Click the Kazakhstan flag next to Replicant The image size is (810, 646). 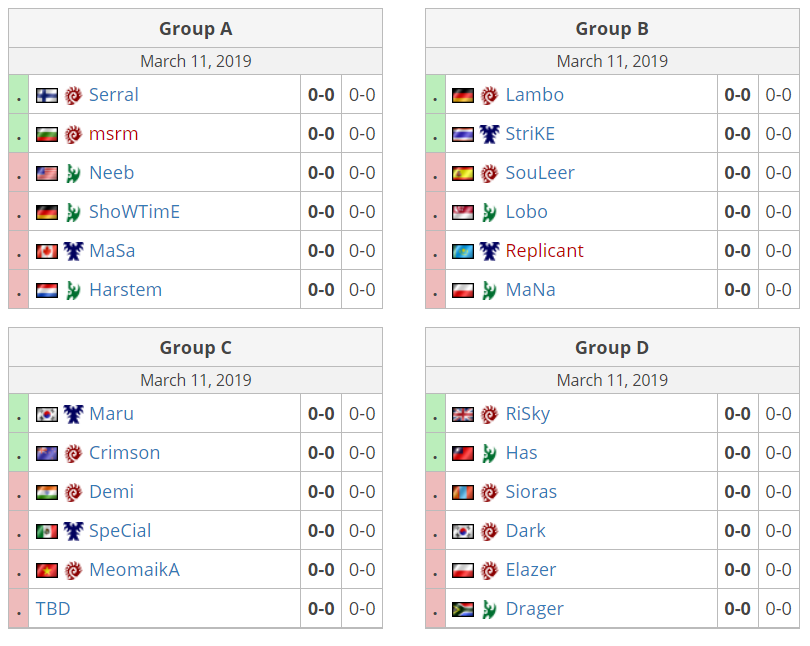click(x=463, y=251)
